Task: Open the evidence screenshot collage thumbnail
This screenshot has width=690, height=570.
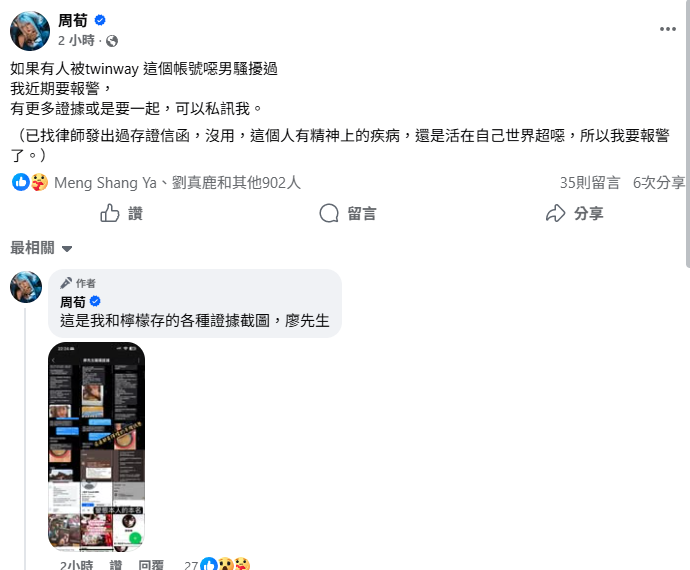Action: pos(96,446)
